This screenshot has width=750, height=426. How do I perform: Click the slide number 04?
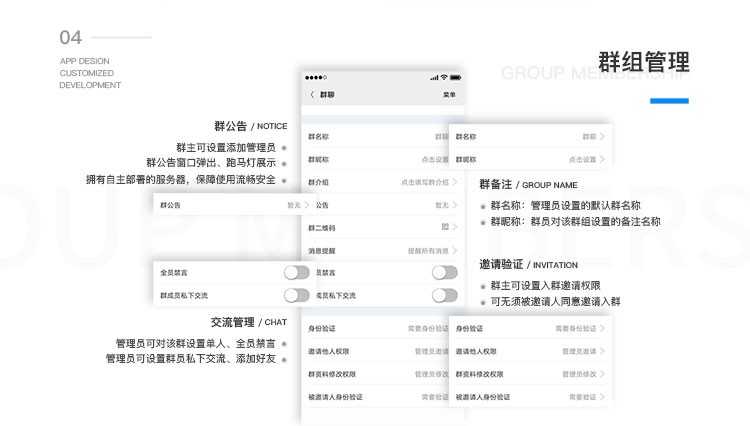click(x=70, y=37)
